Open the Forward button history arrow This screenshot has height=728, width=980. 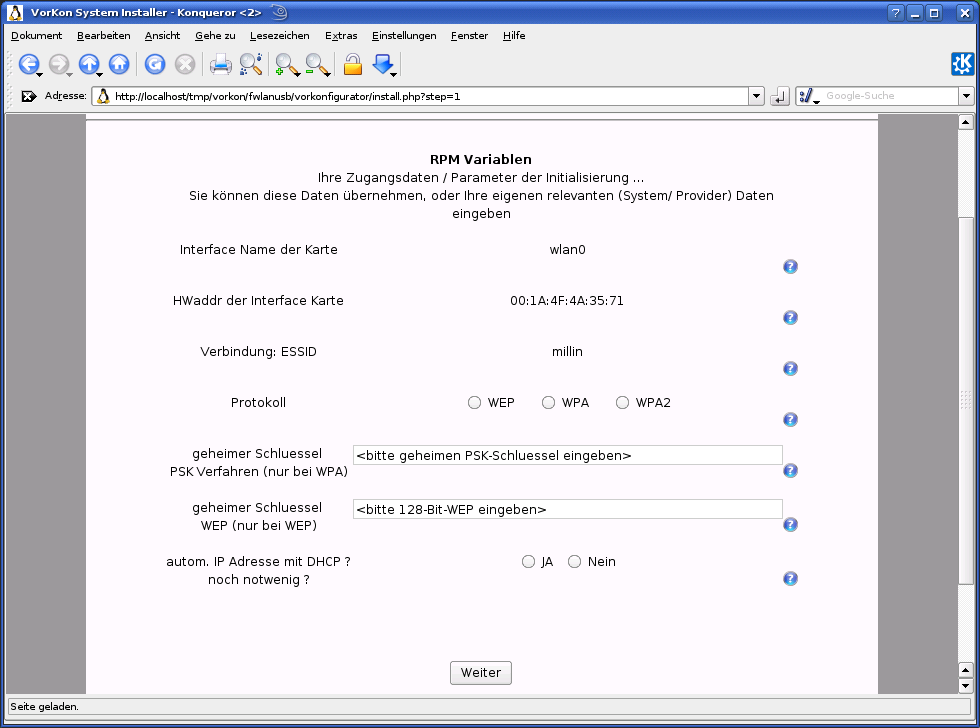point(69,74)
